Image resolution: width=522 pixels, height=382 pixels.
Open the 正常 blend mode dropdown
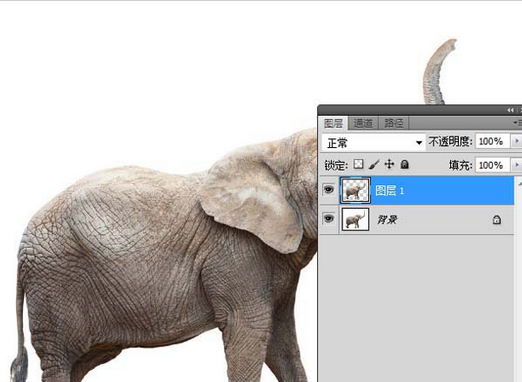[x=373, y=143]
